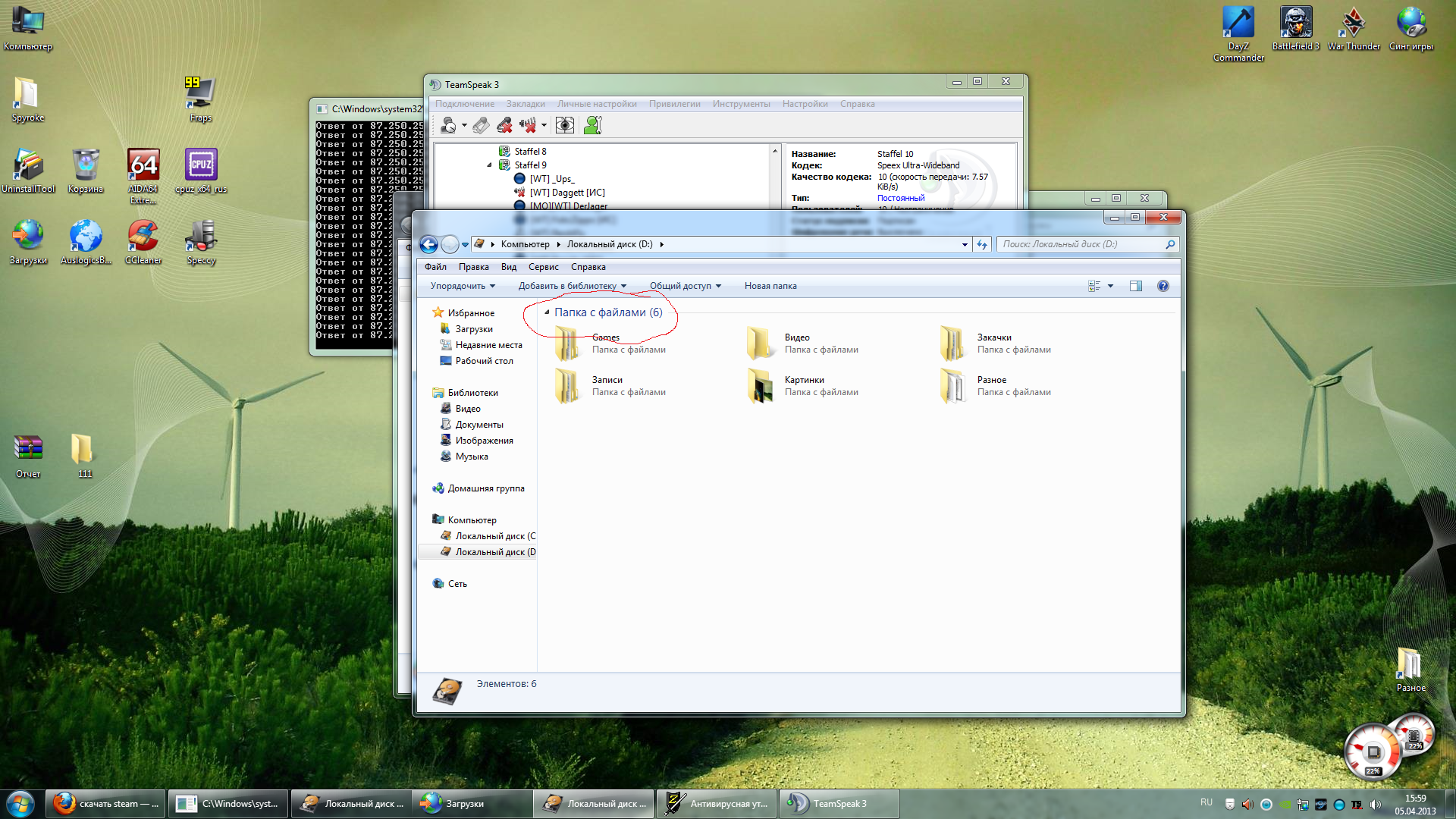Screen dimensions: 1456x819
Task: Click Новая папка button
Action: point(770,286)
